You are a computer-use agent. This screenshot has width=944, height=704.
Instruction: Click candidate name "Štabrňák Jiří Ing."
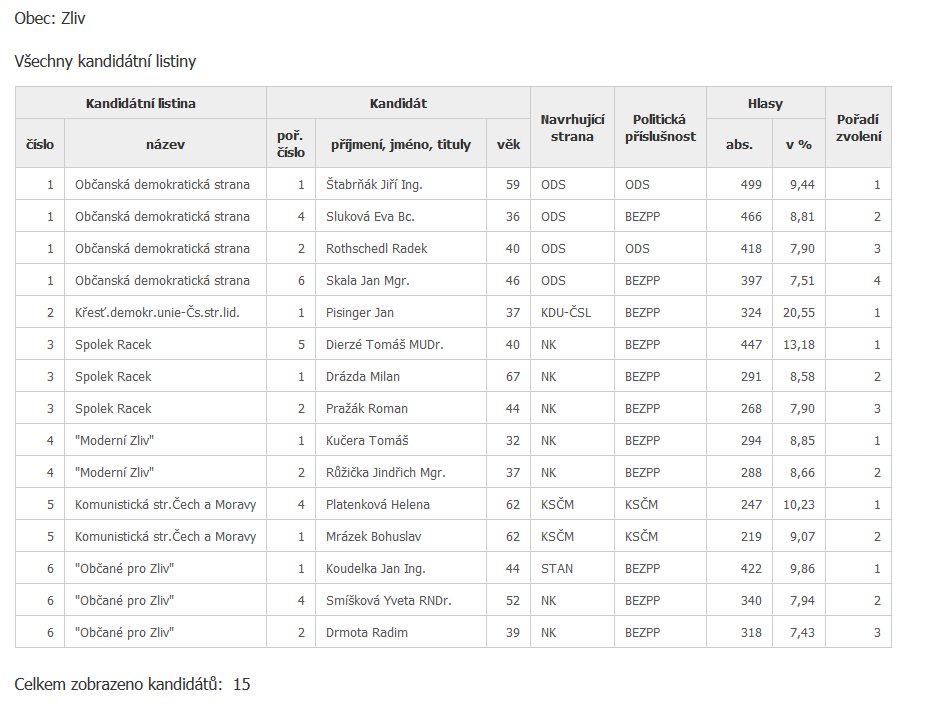click(374, 184)
